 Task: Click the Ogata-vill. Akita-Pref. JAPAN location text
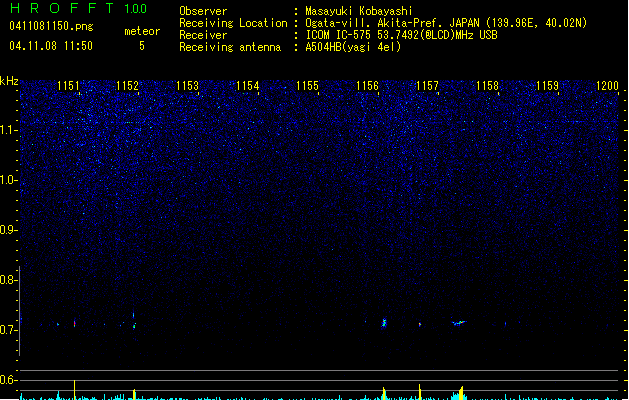click(x=446, y=23)
